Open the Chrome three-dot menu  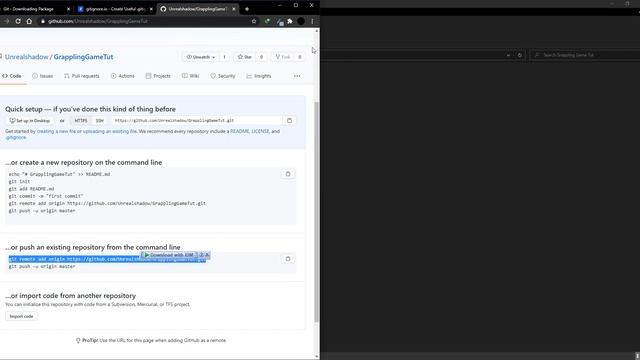click(x=312, y=21)
